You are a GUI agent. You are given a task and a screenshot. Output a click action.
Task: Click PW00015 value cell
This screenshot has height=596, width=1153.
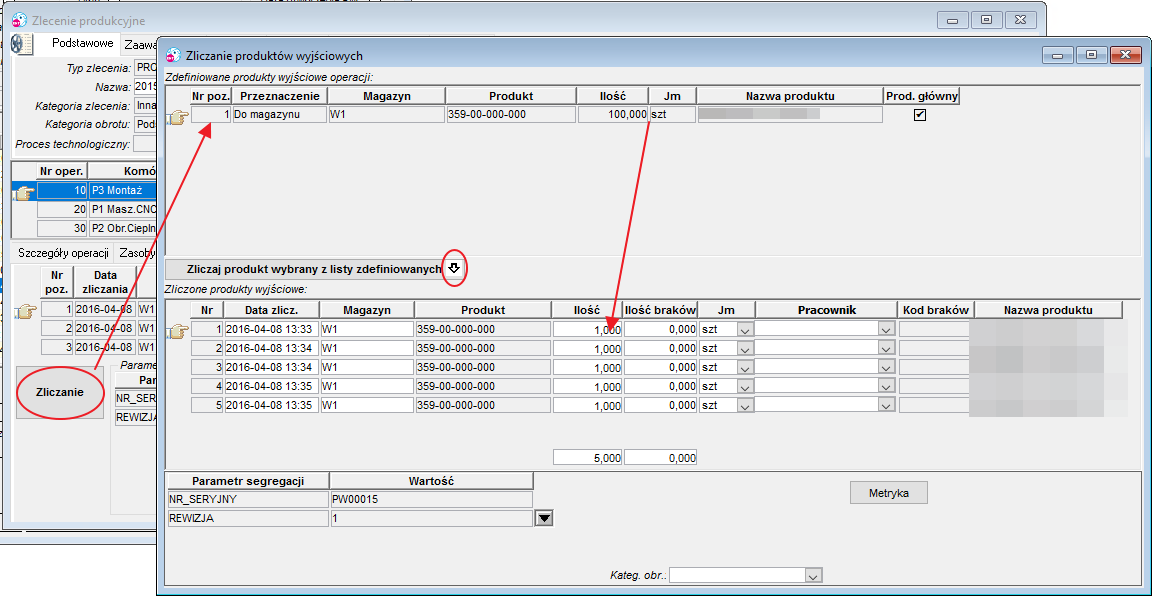(x=431, y=500)
